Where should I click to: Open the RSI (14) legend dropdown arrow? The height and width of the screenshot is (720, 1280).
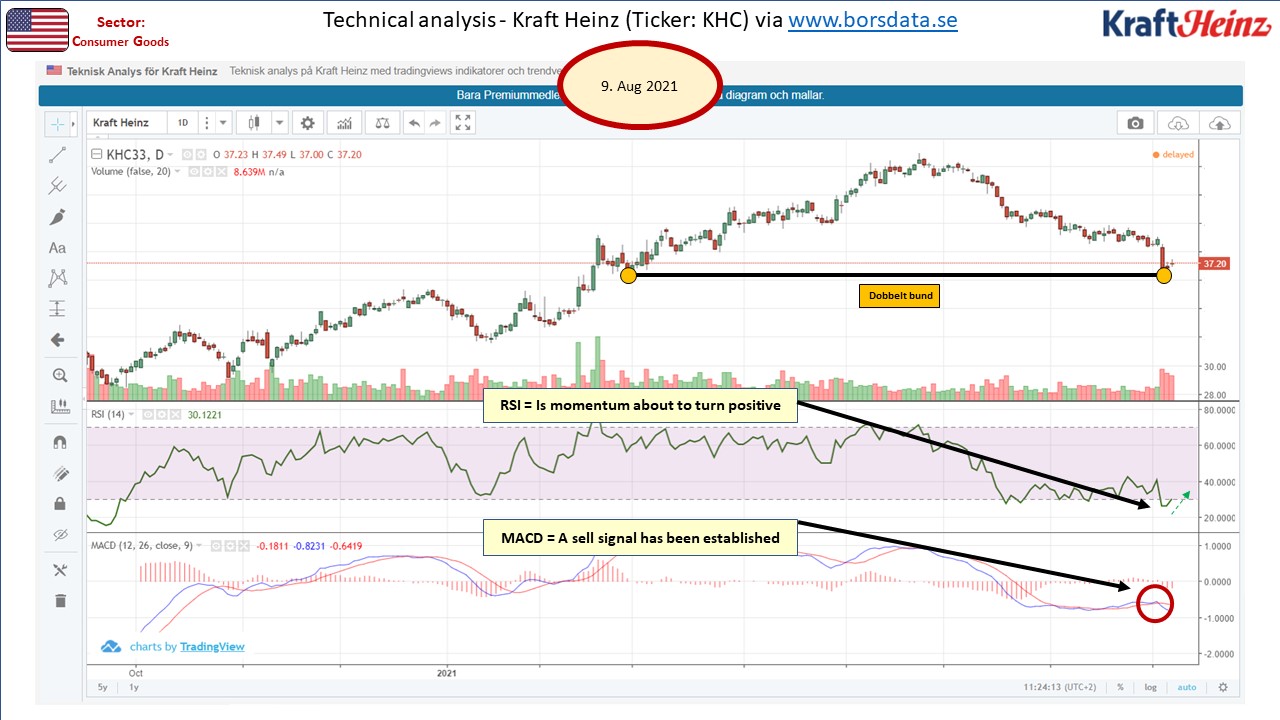131,414
